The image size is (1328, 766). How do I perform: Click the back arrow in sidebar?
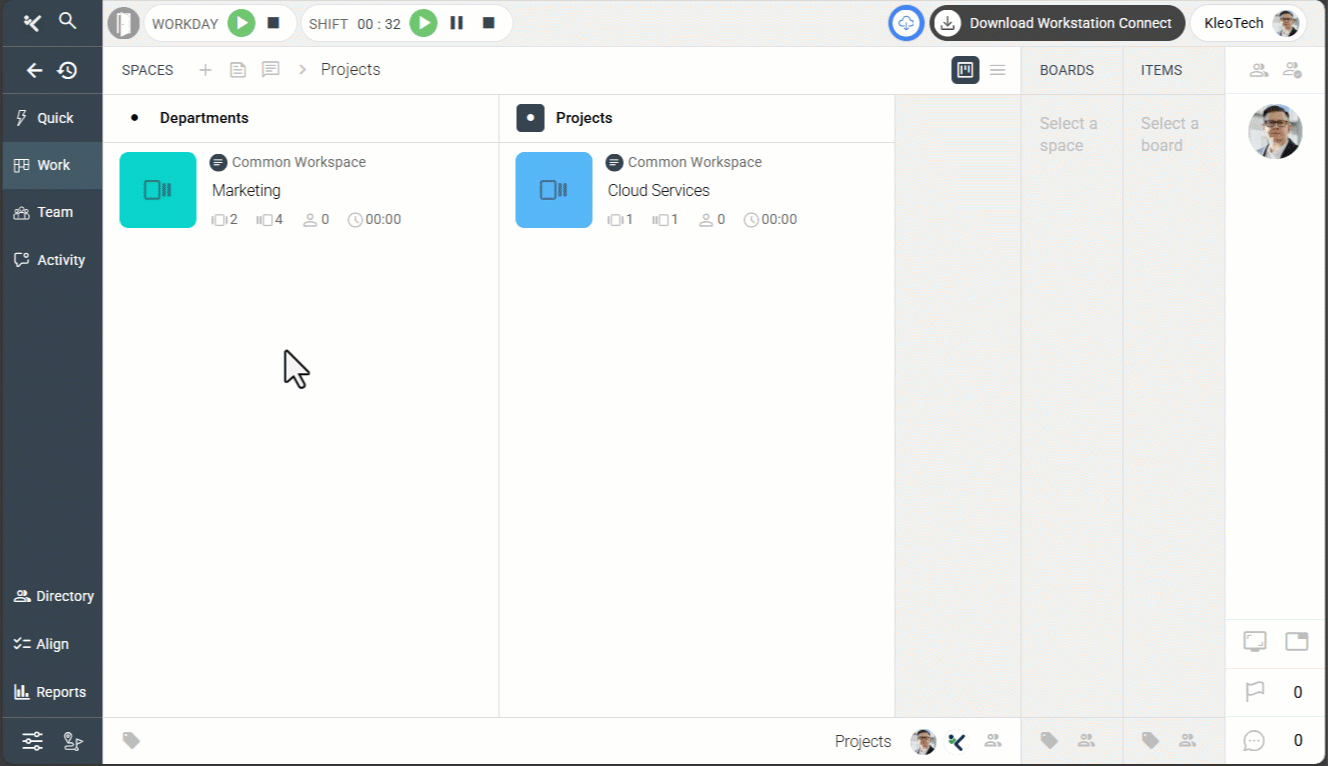[x=34, y=70]
